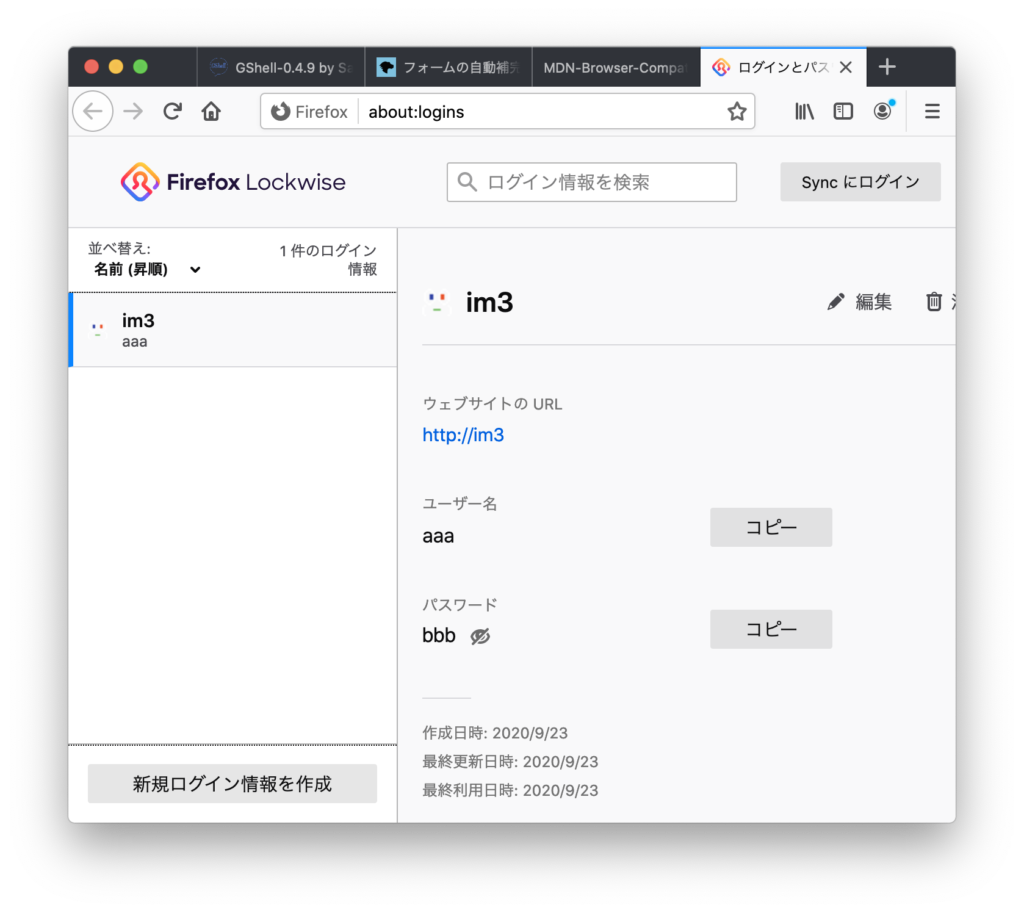
Task: Switch to the GShell-0.4.9 tab
Action: coord(281,68)
